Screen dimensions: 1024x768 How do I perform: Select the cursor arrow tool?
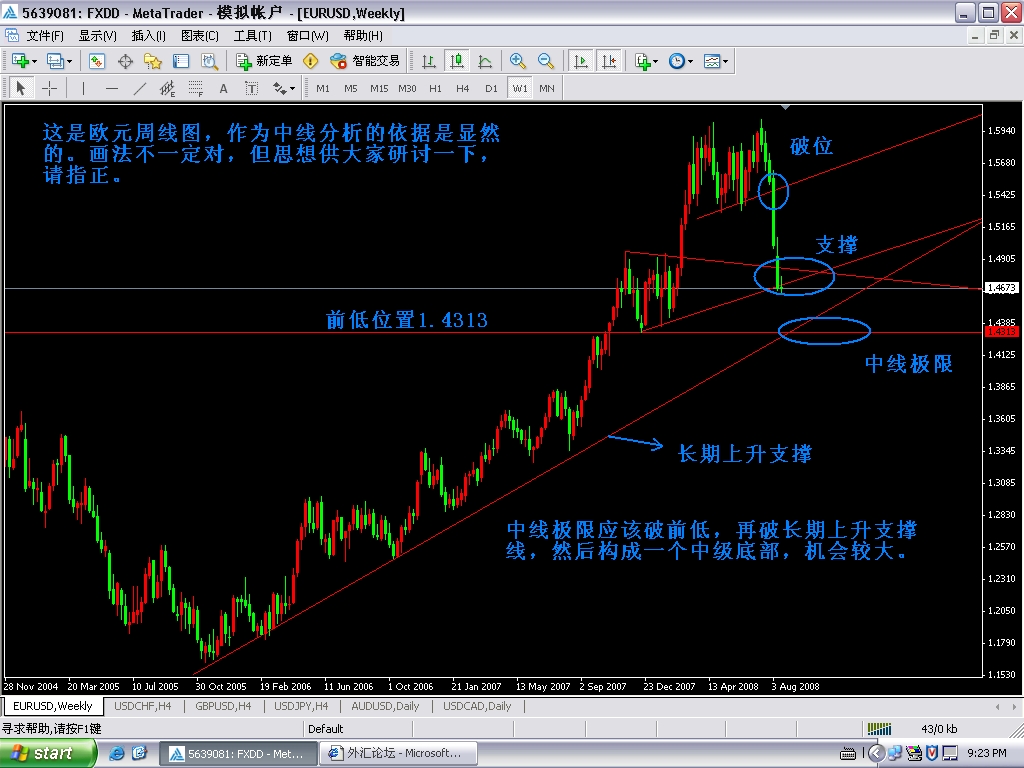[x=21, y=88]
